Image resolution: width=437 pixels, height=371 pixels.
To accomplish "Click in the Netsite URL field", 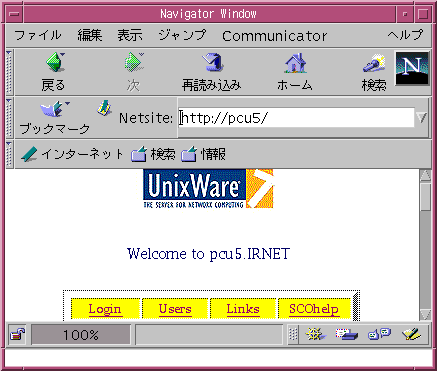I will (296, 118).
